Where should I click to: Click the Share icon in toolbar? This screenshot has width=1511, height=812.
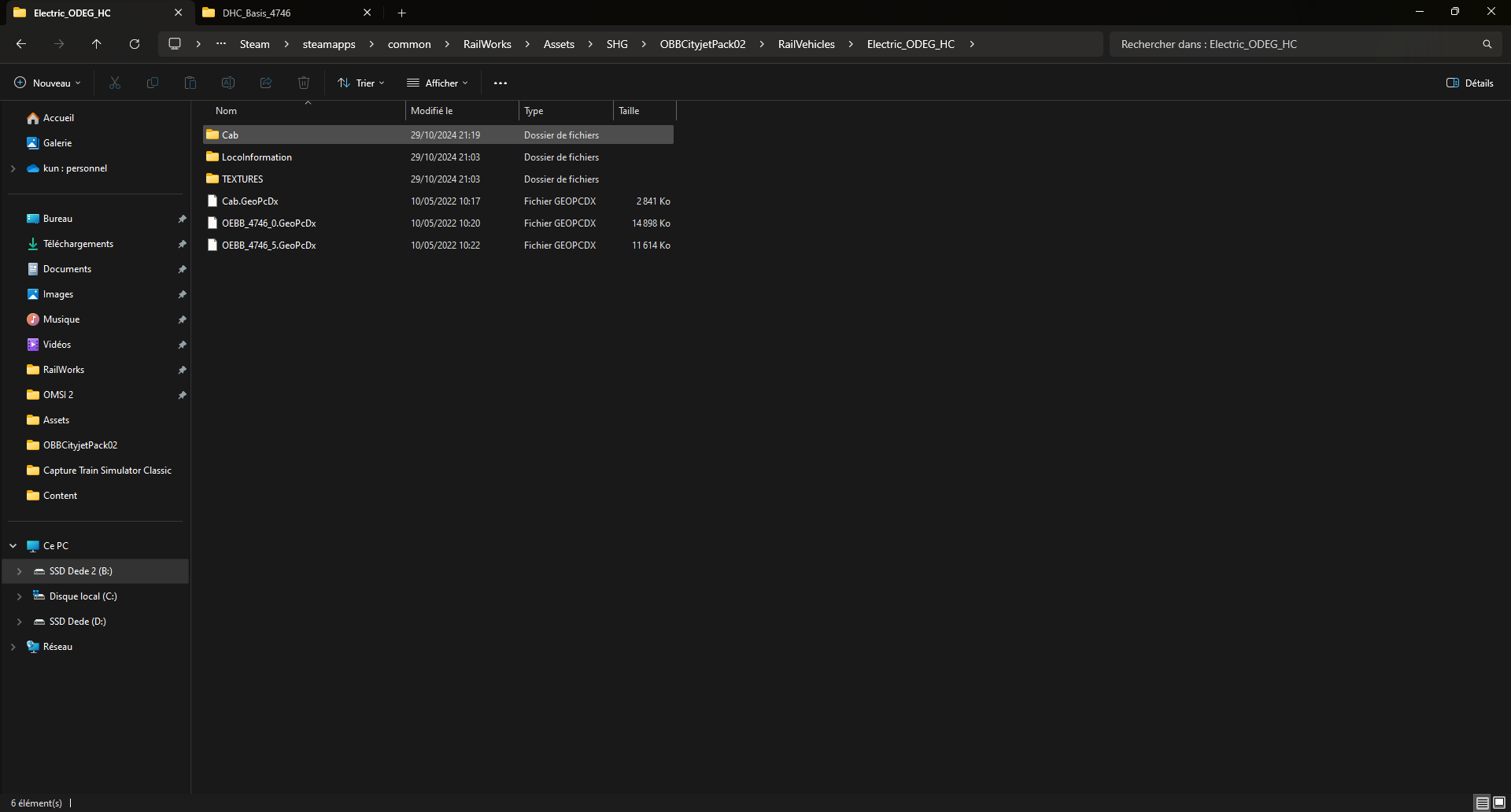point(266,83)
